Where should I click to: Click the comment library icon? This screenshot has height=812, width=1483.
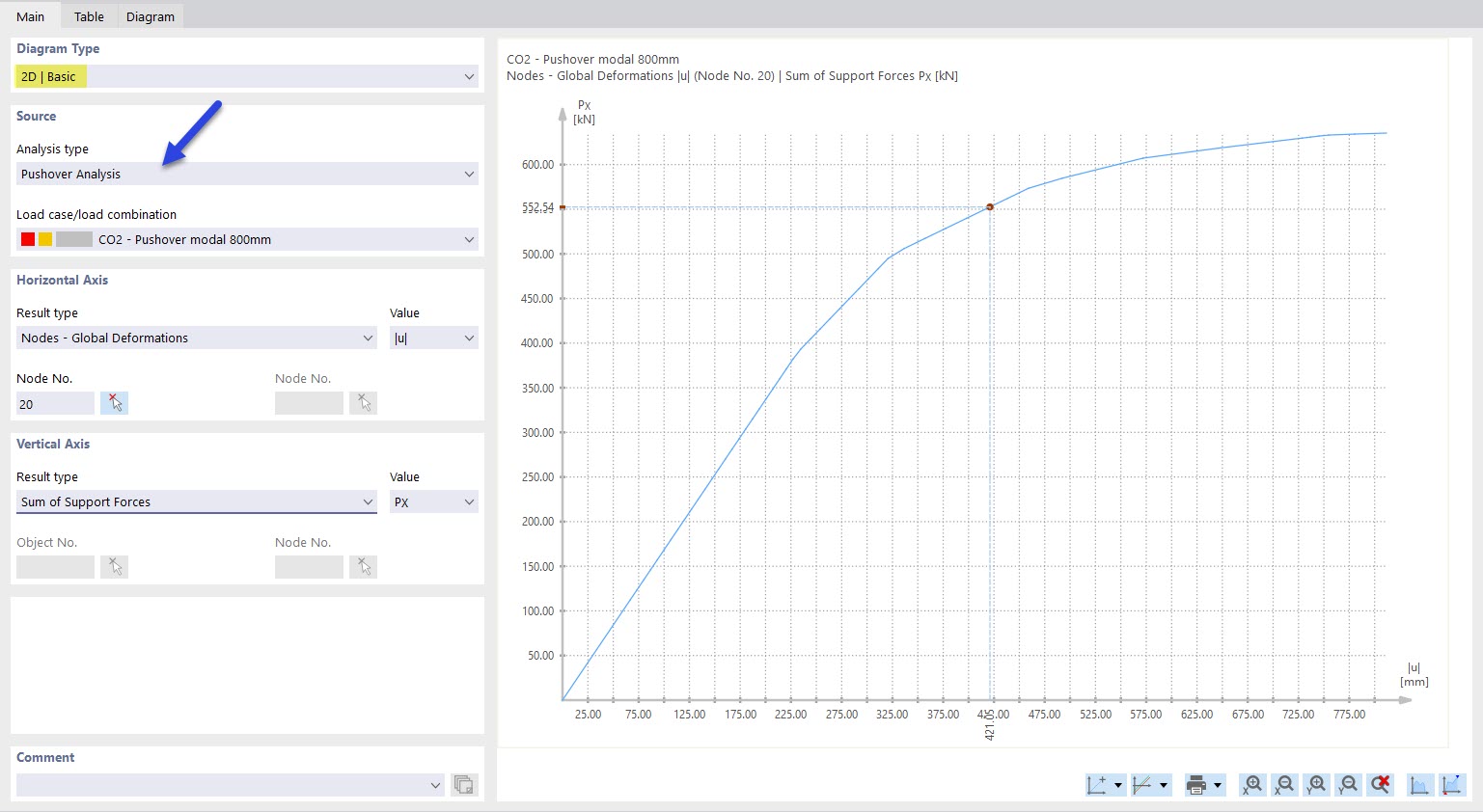(464, 785)
